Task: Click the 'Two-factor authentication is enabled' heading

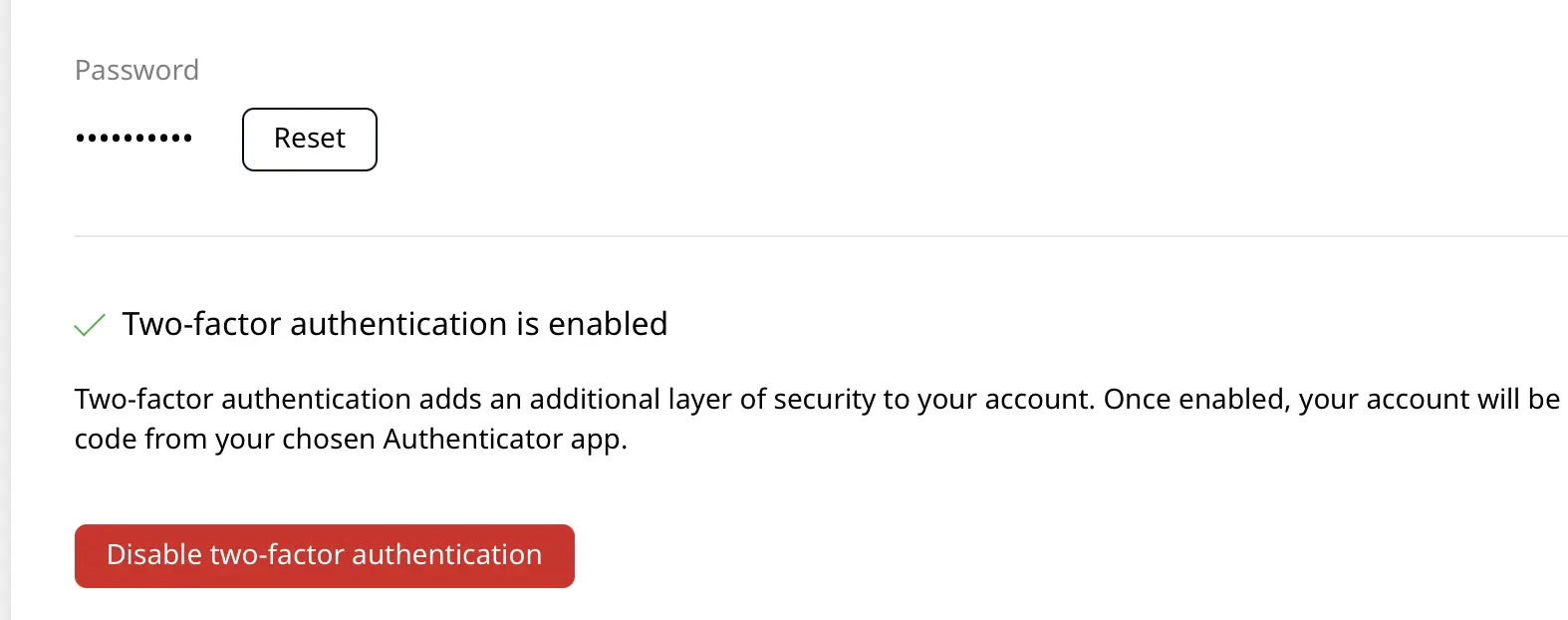Action: [x=393, y=324]
